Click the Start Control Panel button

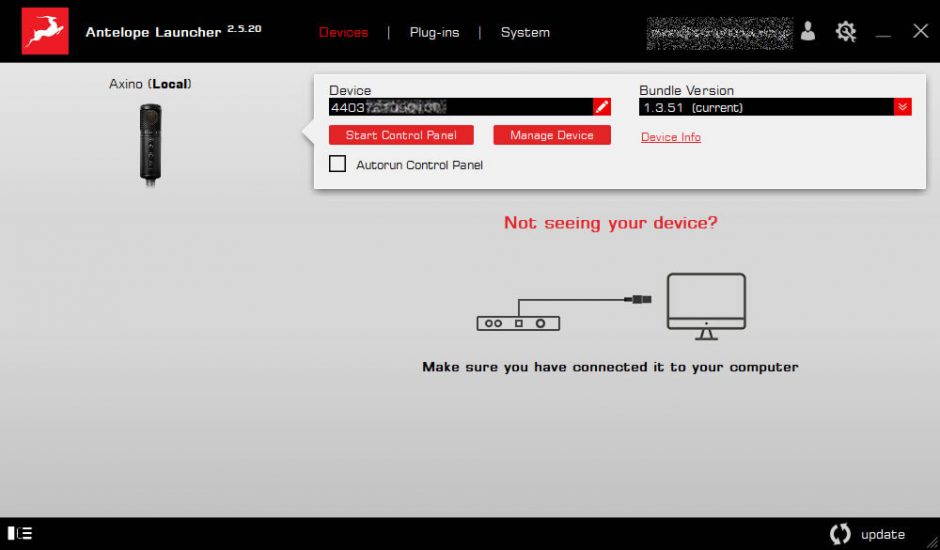point(401,135)
